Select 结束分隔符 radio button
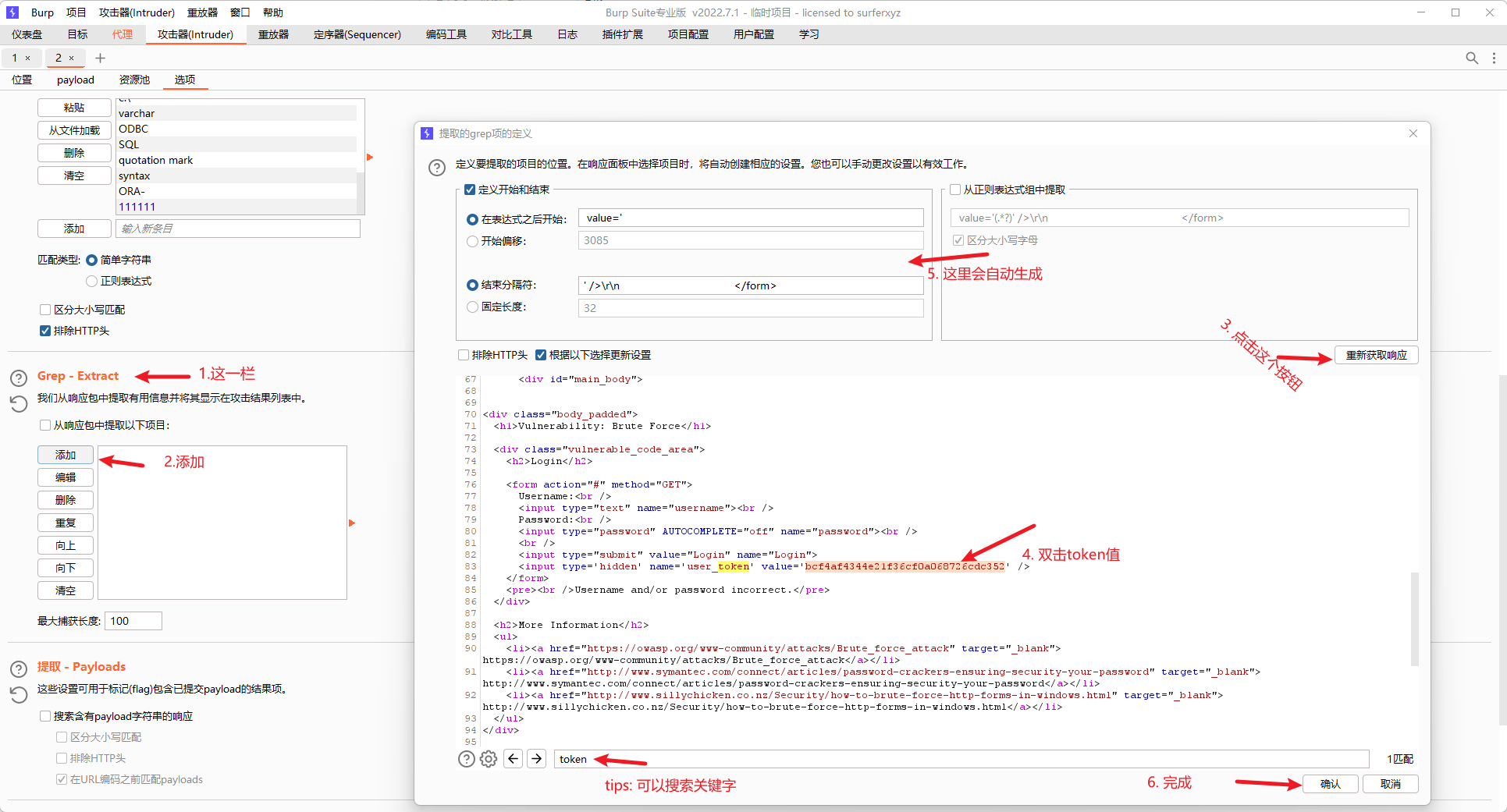Image resolution: width=1507 pixels, height=812 pixels. [x=472, y=285]
